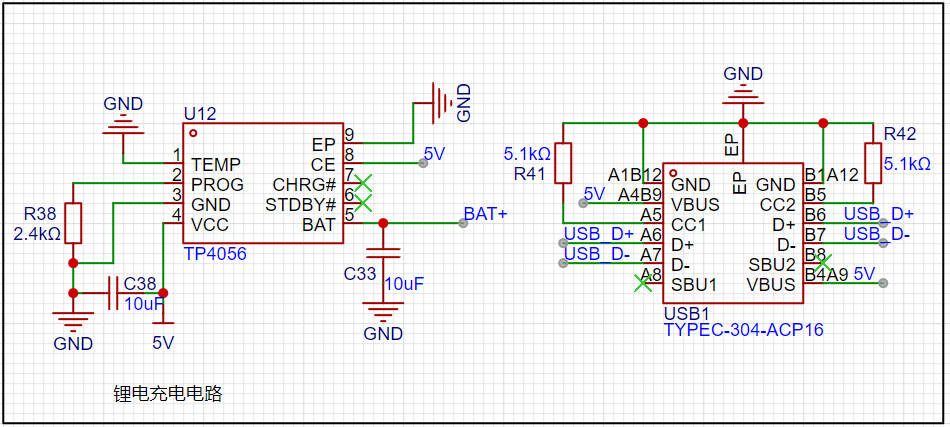Click the no-connect mark on SBU1 pin
Viewport: 950px width, 427px height.
click(x=642, y=283)
